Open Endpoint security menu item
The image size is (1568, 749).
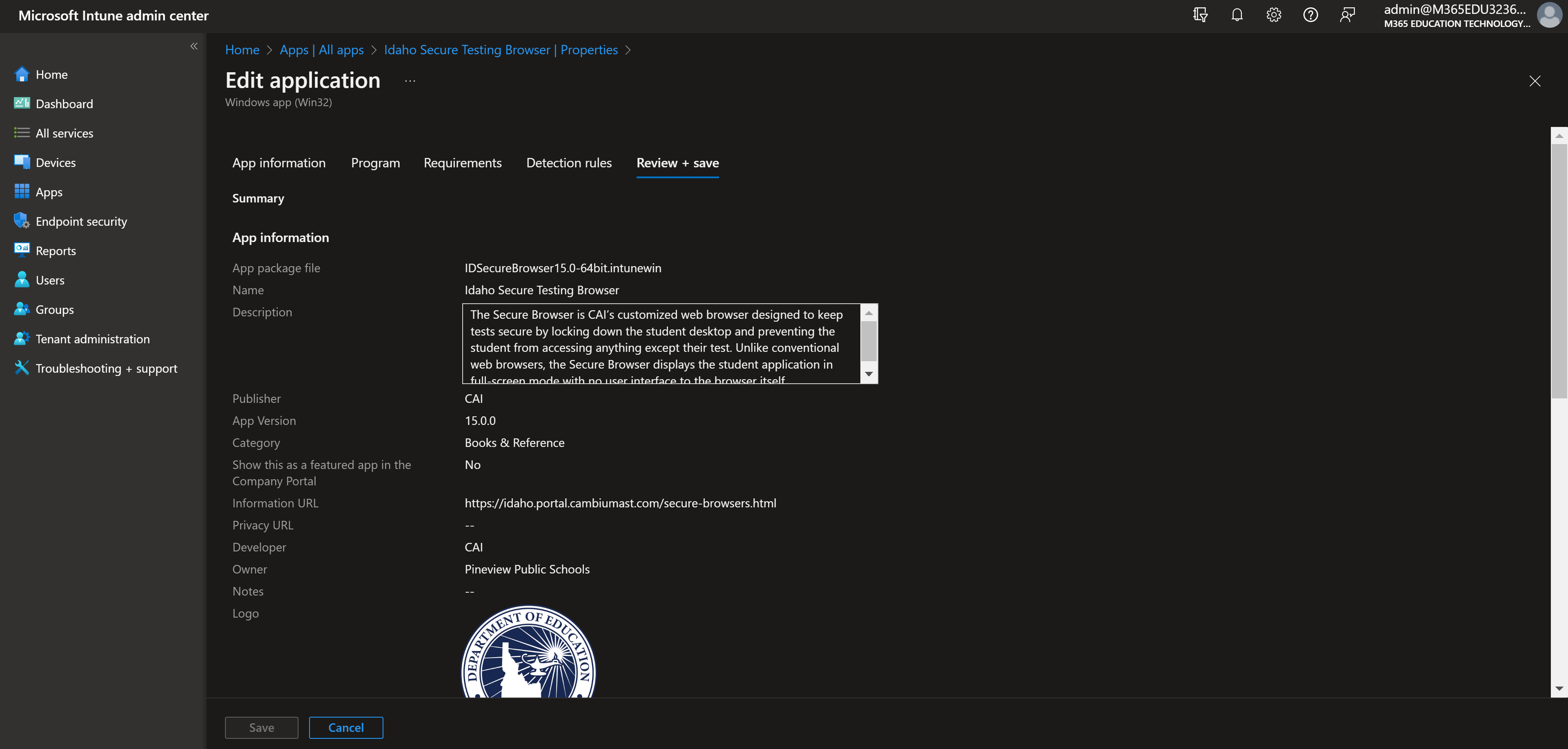coord(81,222)
